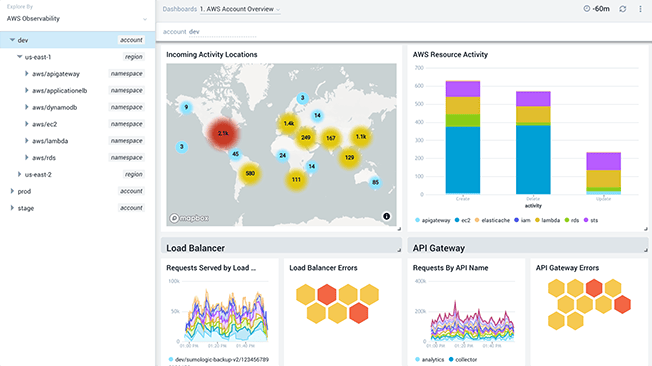The width and height of the screenshot is (652, 366).
Task: Click the Dashboards breadcrumb label
Action: click(180, 9)
